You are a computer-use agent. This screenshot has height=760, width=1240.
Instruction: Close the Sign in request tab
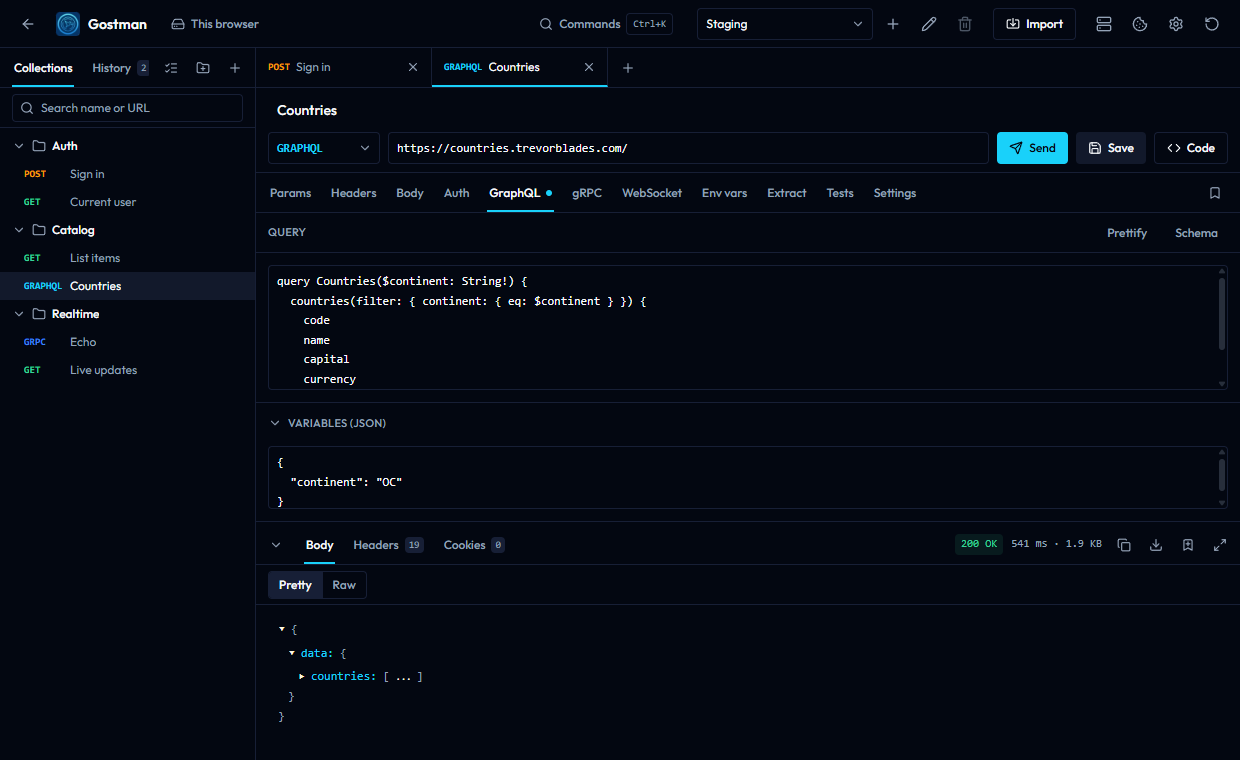[x=413, y=67]
